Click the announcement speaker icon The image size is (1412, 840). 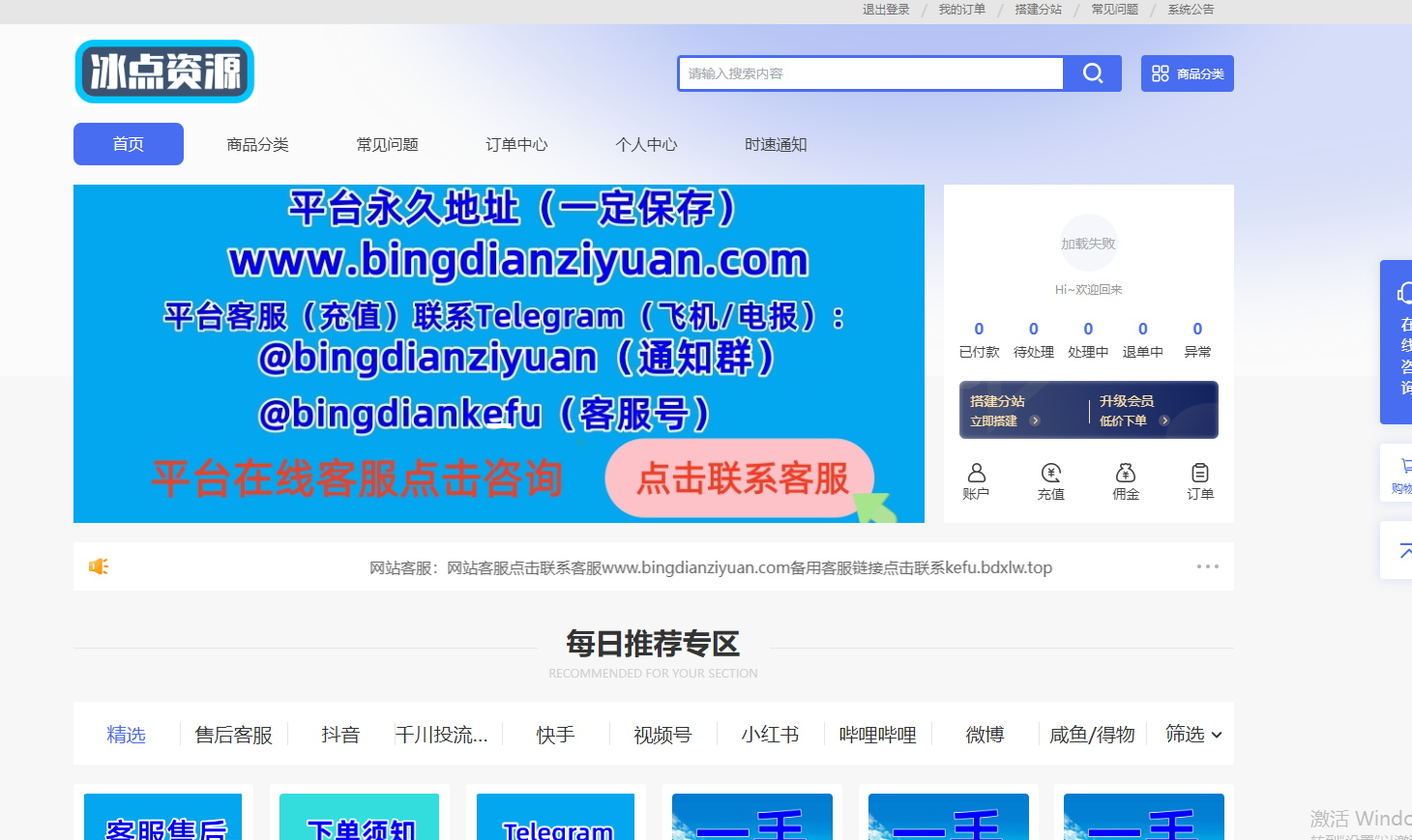[x=99, y=566]
